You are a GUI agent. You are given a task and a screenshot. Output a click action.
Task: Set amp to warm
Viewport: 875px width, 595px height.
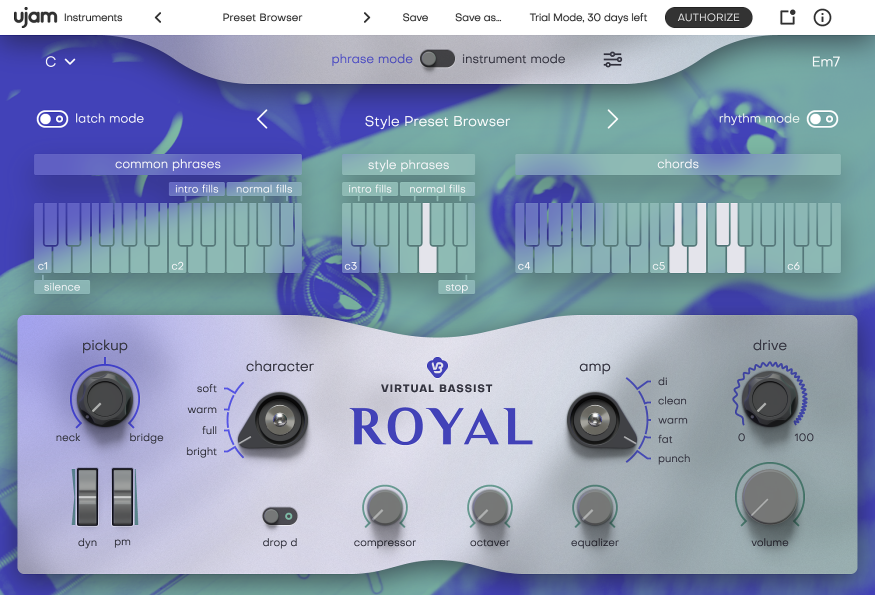click(672, 420)
